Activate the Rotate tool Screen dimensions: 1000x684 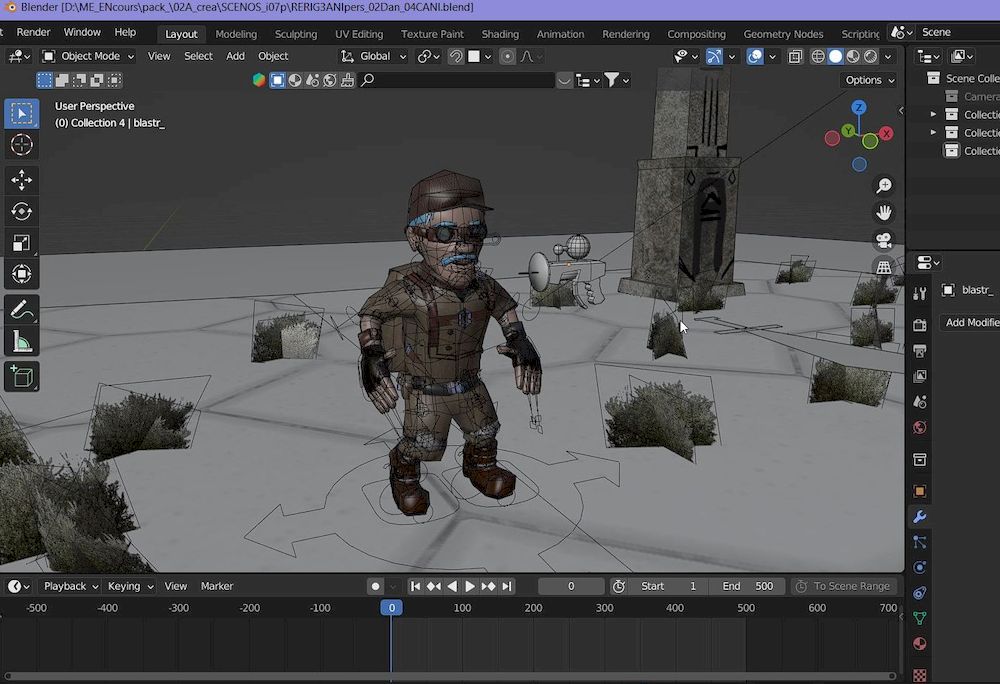[x=21, y=211]
